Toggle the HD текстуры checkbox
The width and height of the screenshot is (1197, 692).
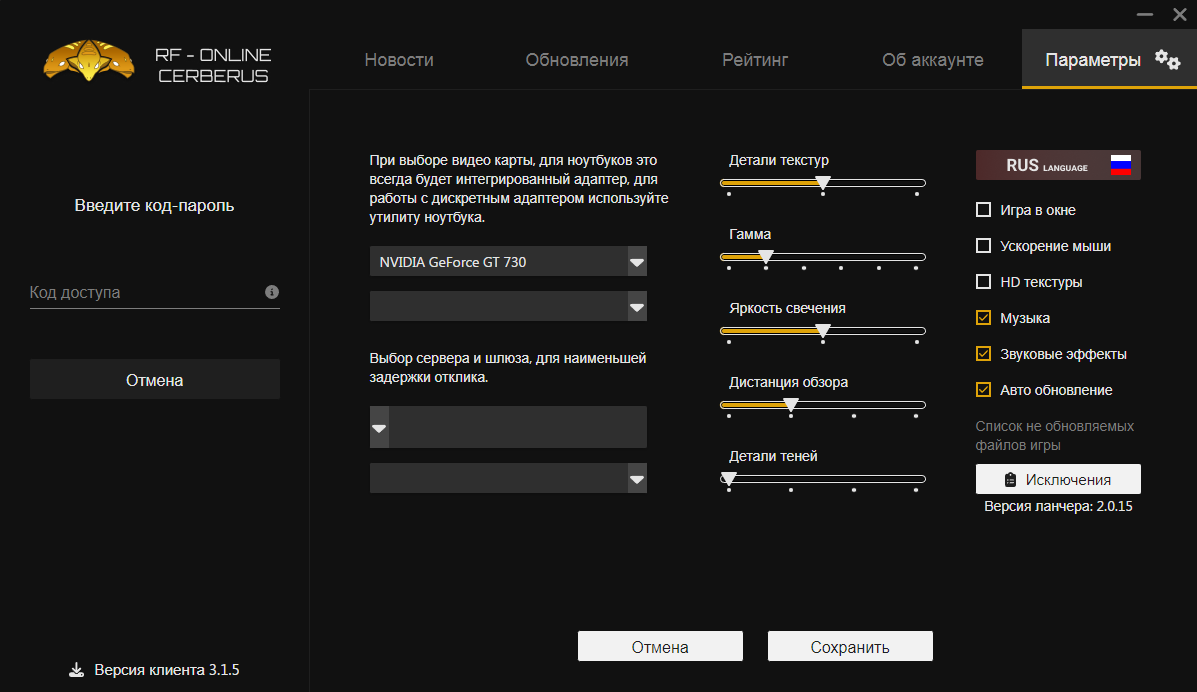pos(983,282)
